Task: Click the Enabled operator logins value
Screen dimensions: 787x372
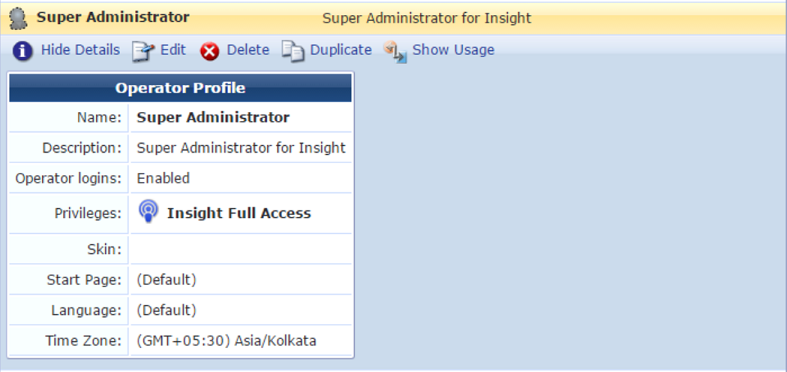Action: pyautogui.click(x=163, y=178)
